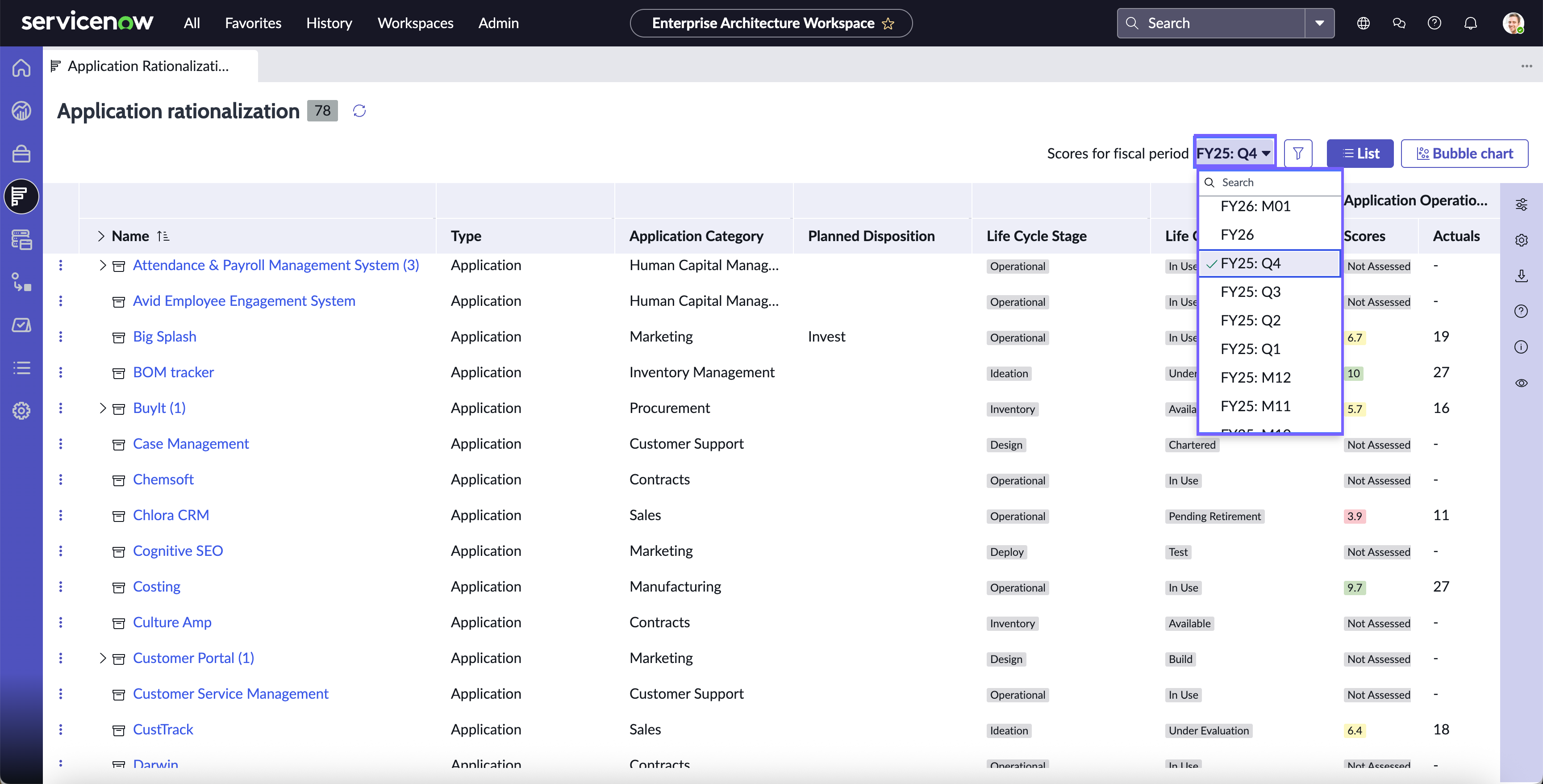The image size is (1543, 784).
Task: Expand Attendance & Payroll Management System row
Action: 102,265
